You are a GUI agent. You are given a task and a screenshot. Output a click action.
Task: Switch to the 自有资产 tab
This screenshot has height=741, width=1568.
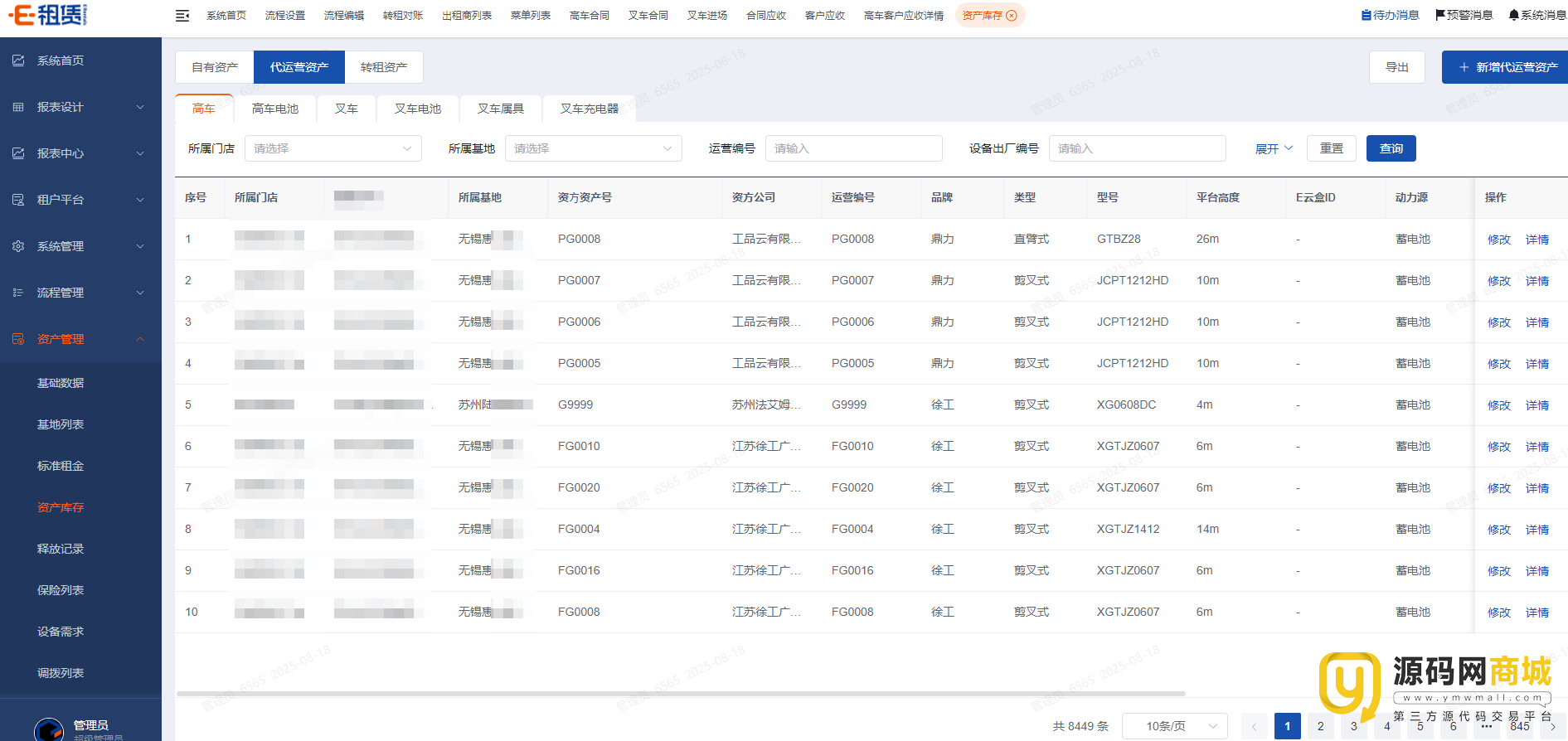click(x=215, y=67)
